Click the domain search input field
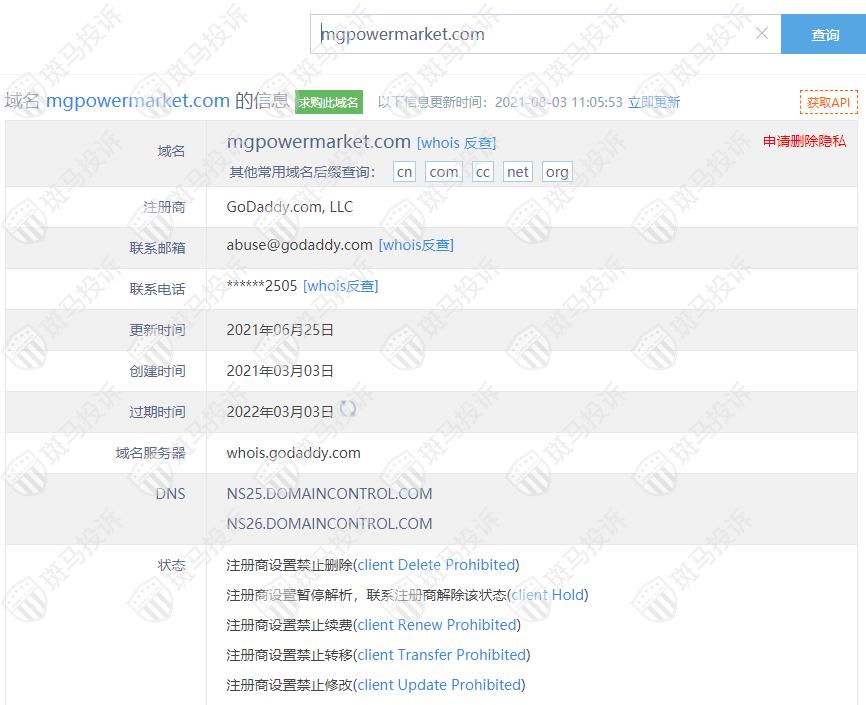 (x=530, y=34)
